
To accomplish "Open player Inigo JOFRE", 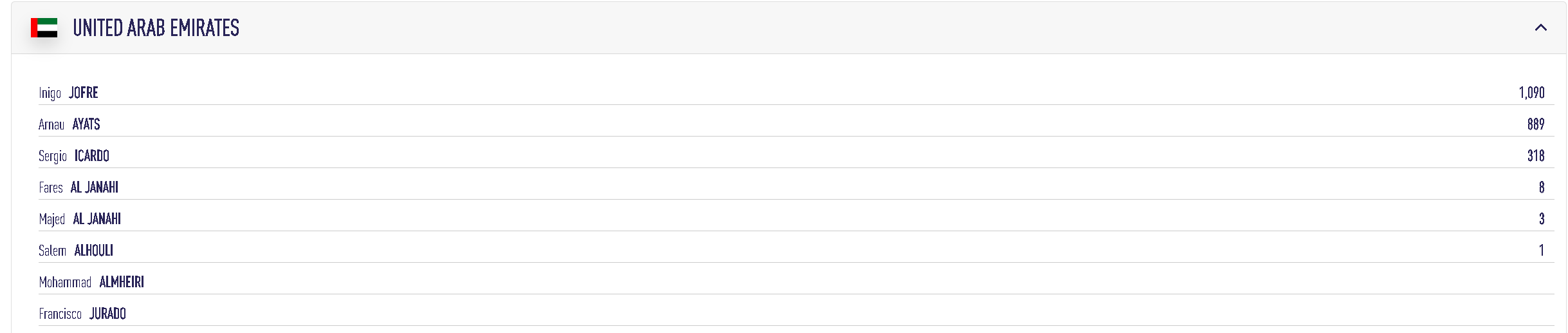I will (68, 93).
